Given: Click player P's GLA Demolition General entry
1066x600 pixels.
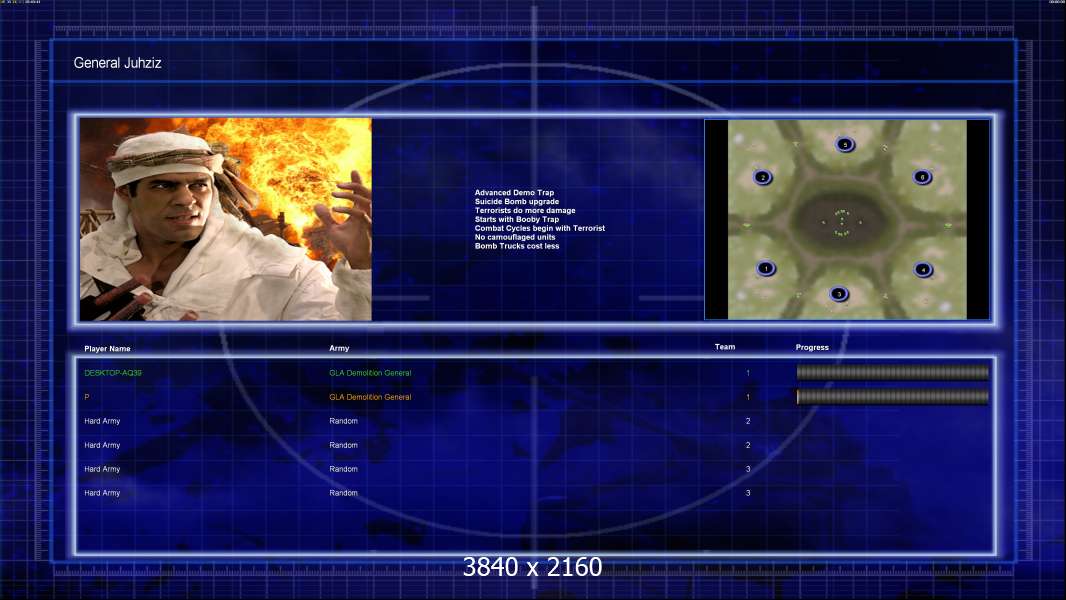Looking at the screenshot, I should coord(370,397).
